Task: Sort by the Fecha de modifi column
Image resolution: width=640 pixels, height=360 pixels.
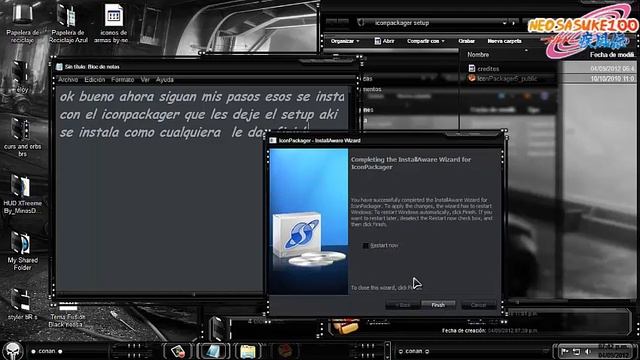Action: click(x=611, y=54)
